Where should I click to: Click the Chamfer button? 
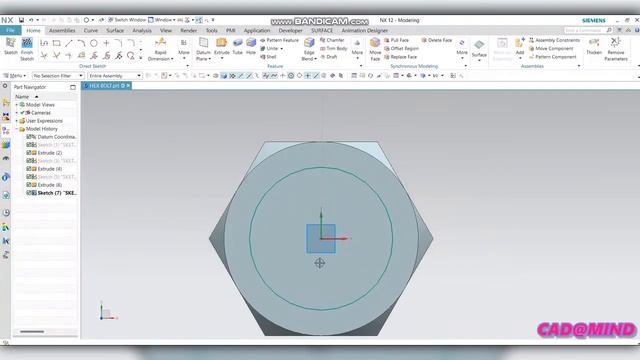[x=332, y=40]
